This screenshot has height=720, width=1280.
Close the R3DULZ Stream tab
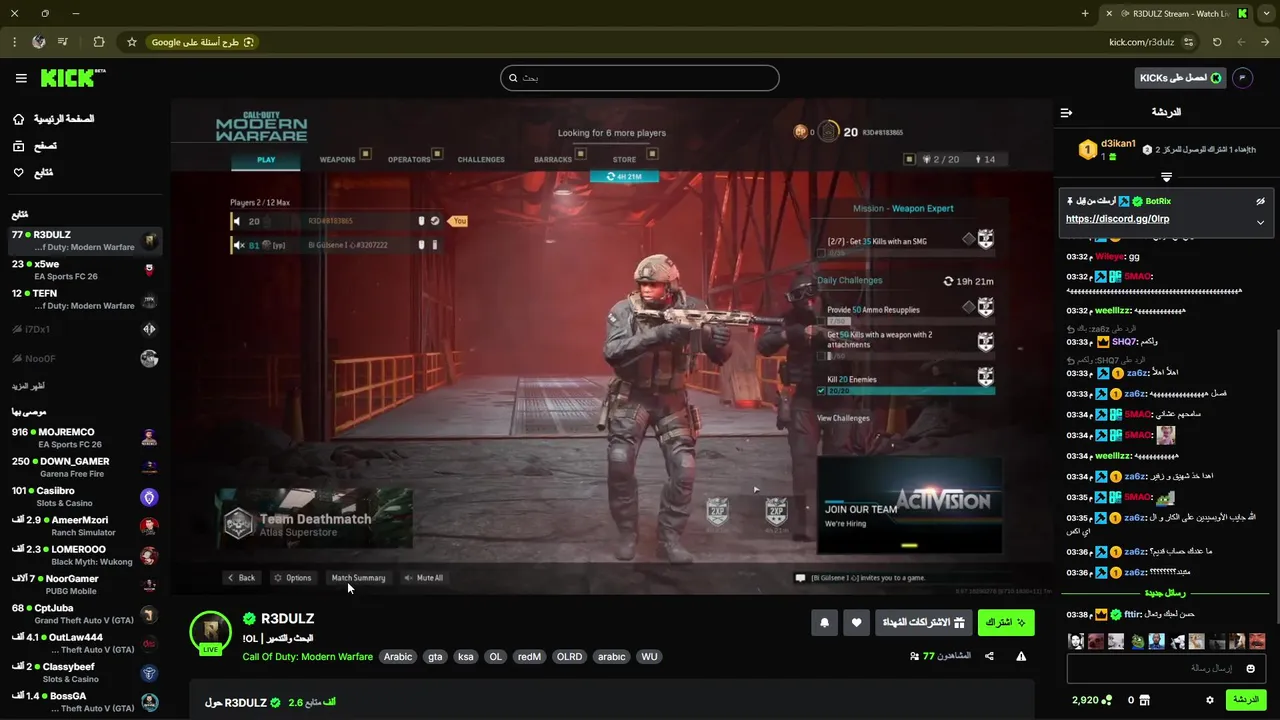[1108, 13]
